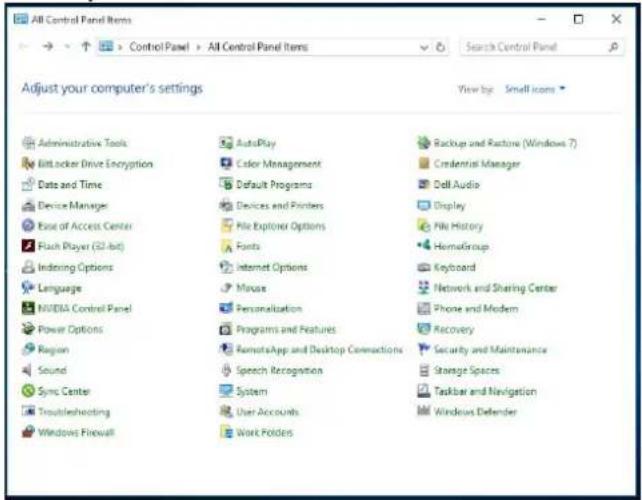Click the All Control Panel Items breadcrumb
The image size is (642, 500).
tap(258, 47)
